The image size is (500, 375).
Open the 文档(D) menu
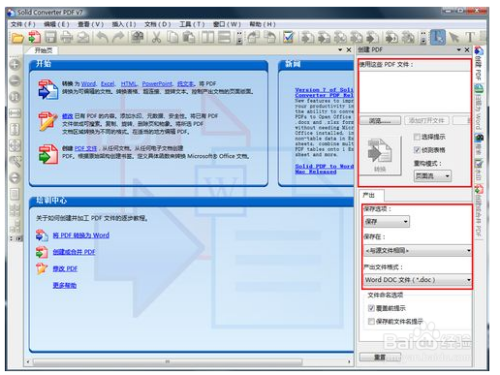158,24
